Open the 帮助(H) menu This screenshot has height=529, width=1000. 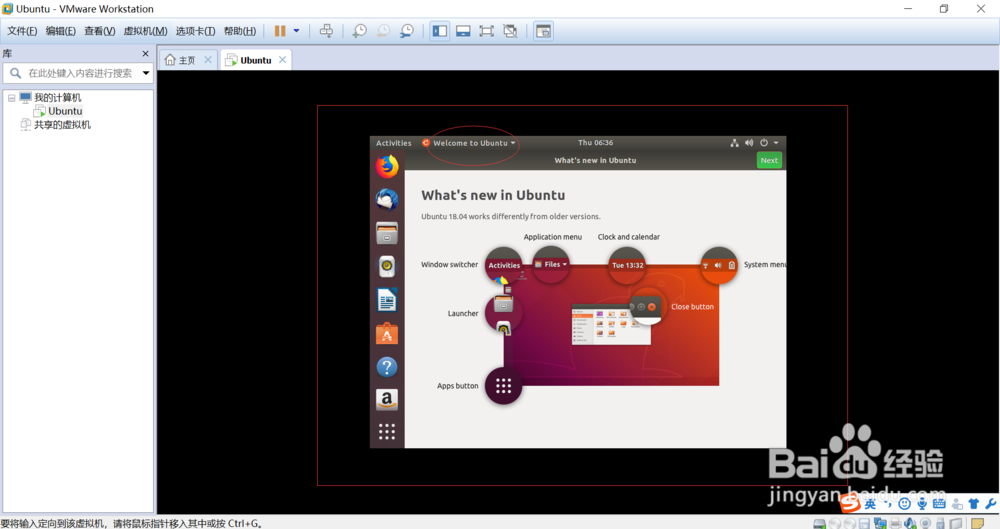(x=240, y=31)
